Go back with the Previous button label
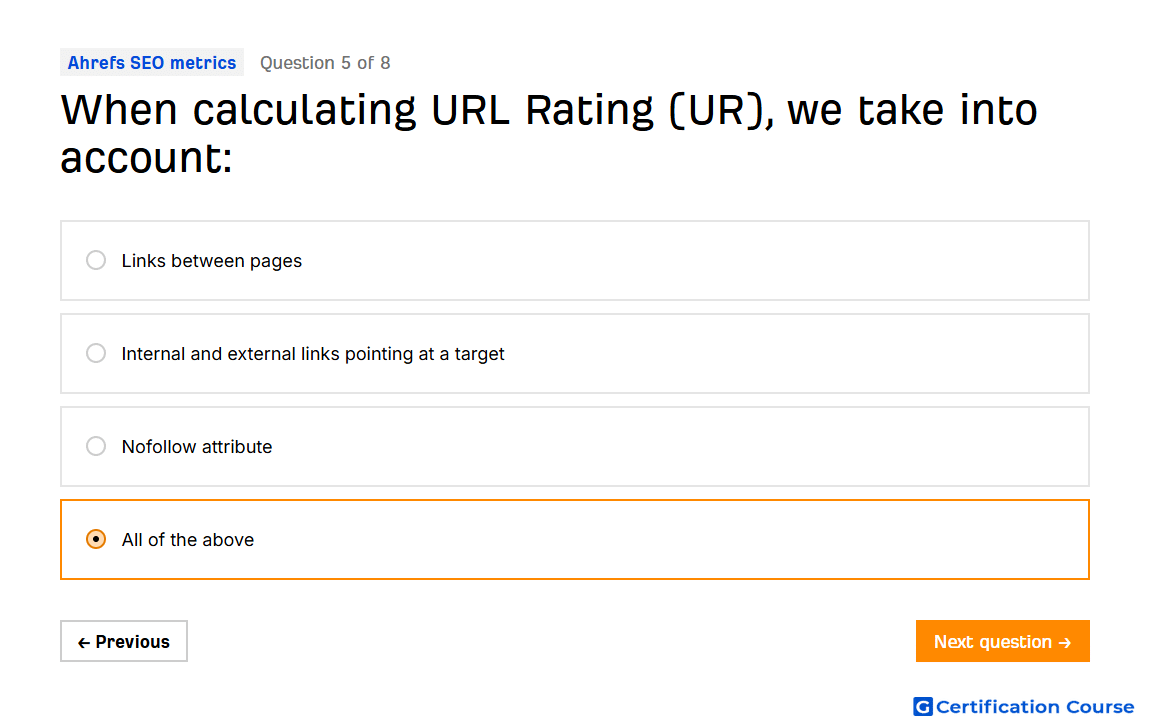The image size is (1150, 726). tap(133, 642)
